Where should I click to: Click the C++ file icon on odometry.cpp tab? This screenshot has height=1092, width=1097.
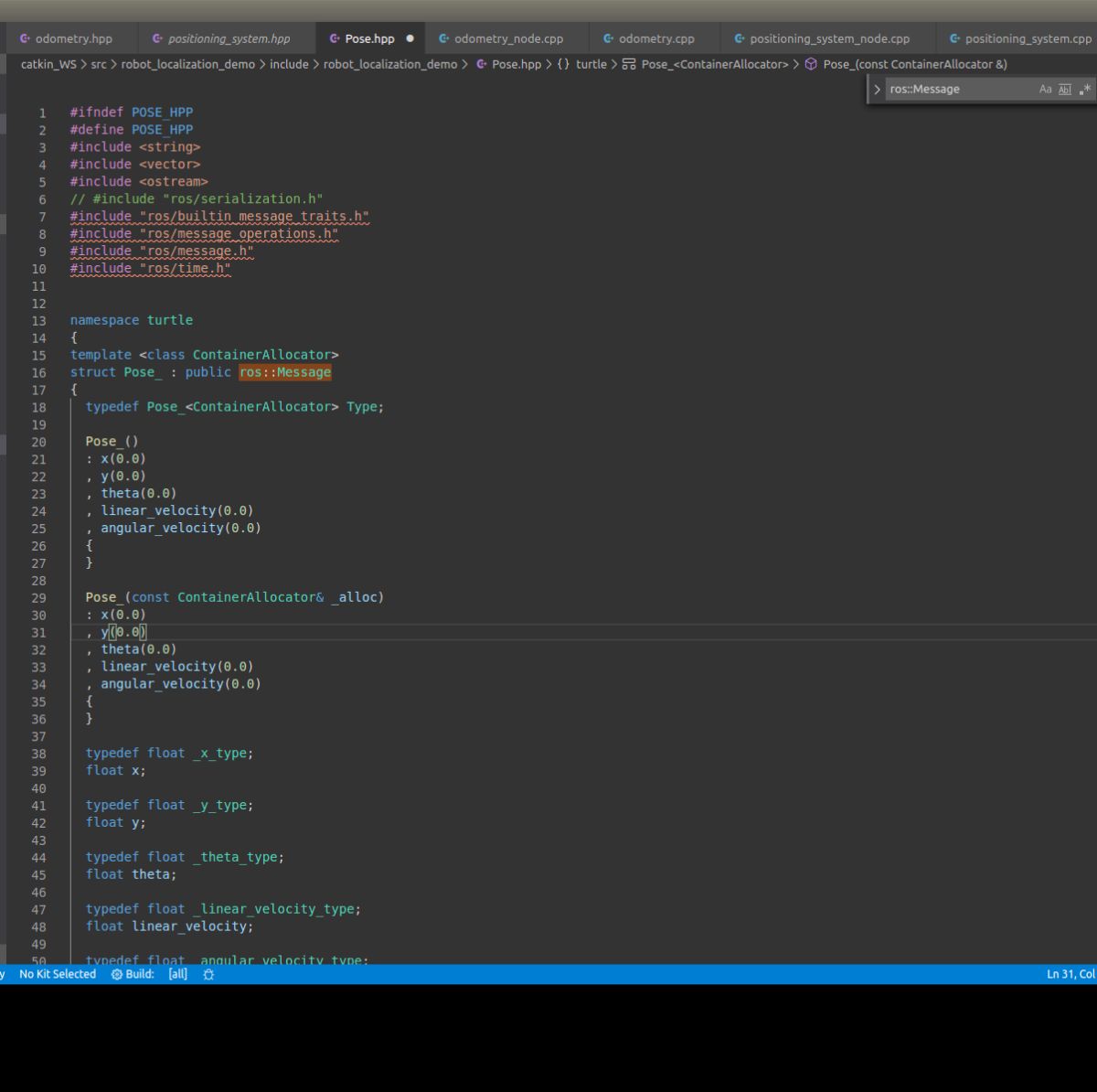(608, 38)
